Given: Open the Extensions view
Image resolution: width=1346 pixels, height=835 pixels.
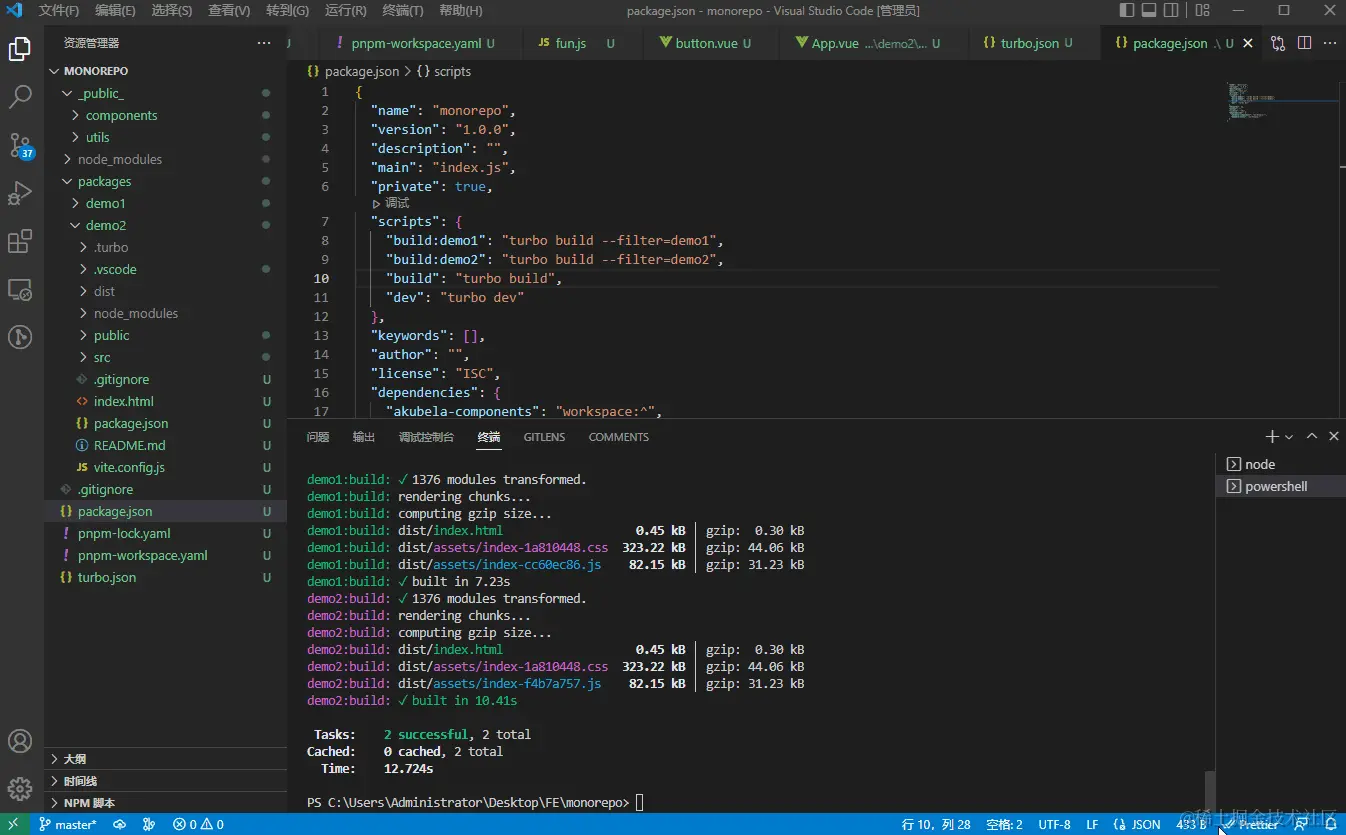Looking at the screenshot, I should (20, 241).
